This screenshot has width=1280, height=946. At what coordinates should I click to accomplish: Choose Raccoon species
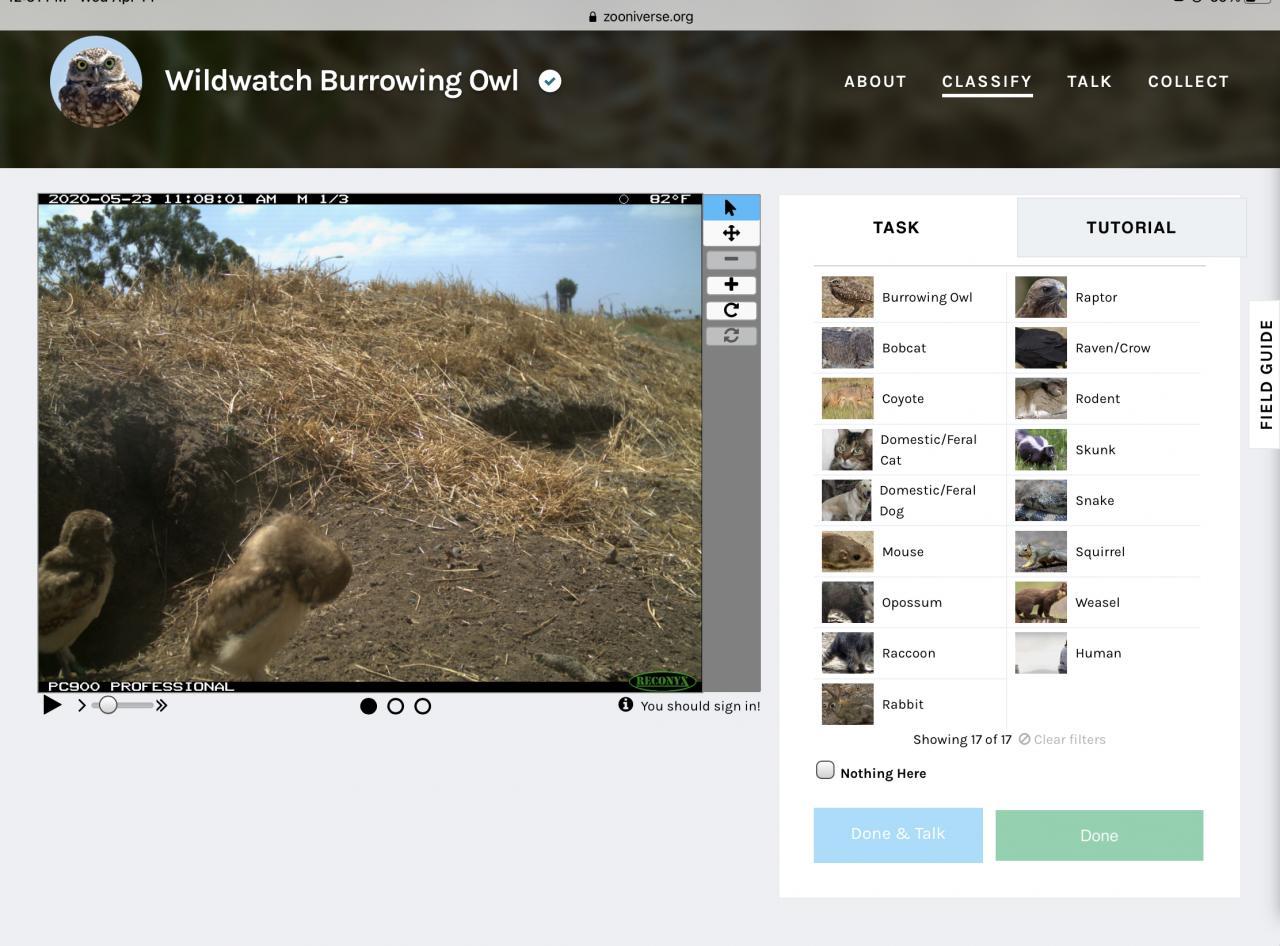tap(909, 653)
